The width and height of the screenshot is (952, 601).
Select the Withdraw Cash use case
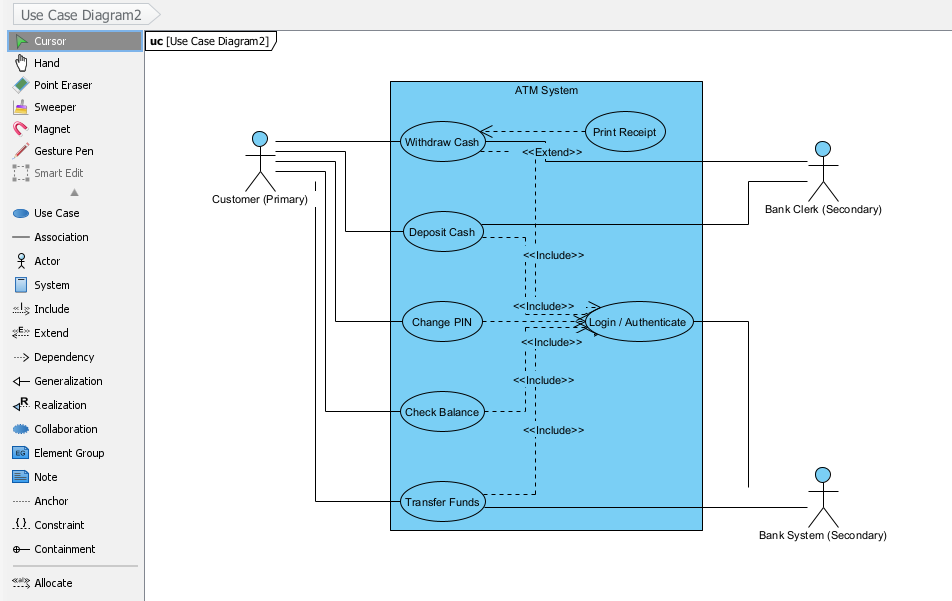442,142
